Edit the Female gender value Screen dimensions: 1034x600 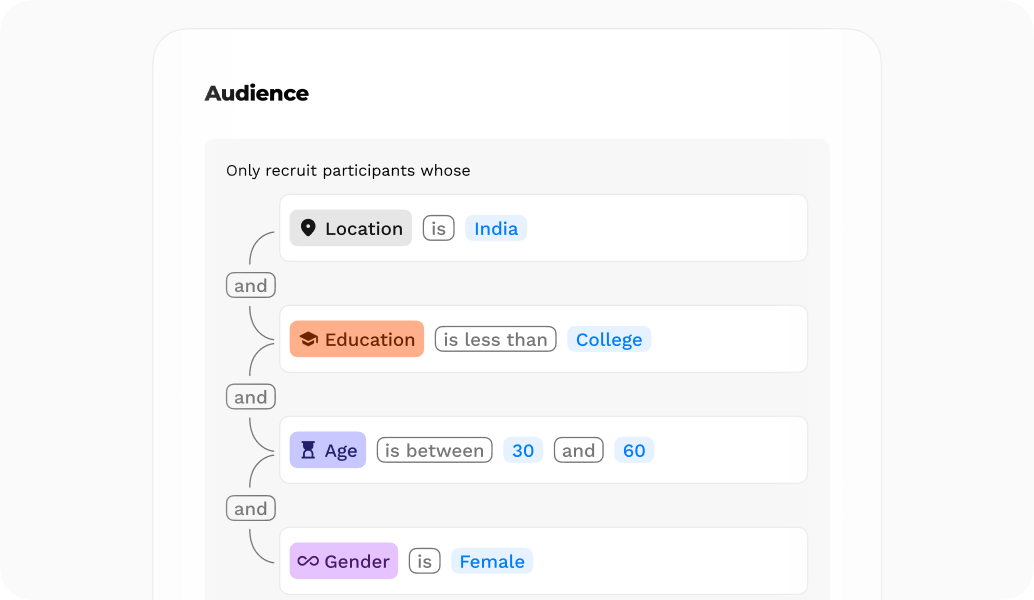tap(492, 561)
